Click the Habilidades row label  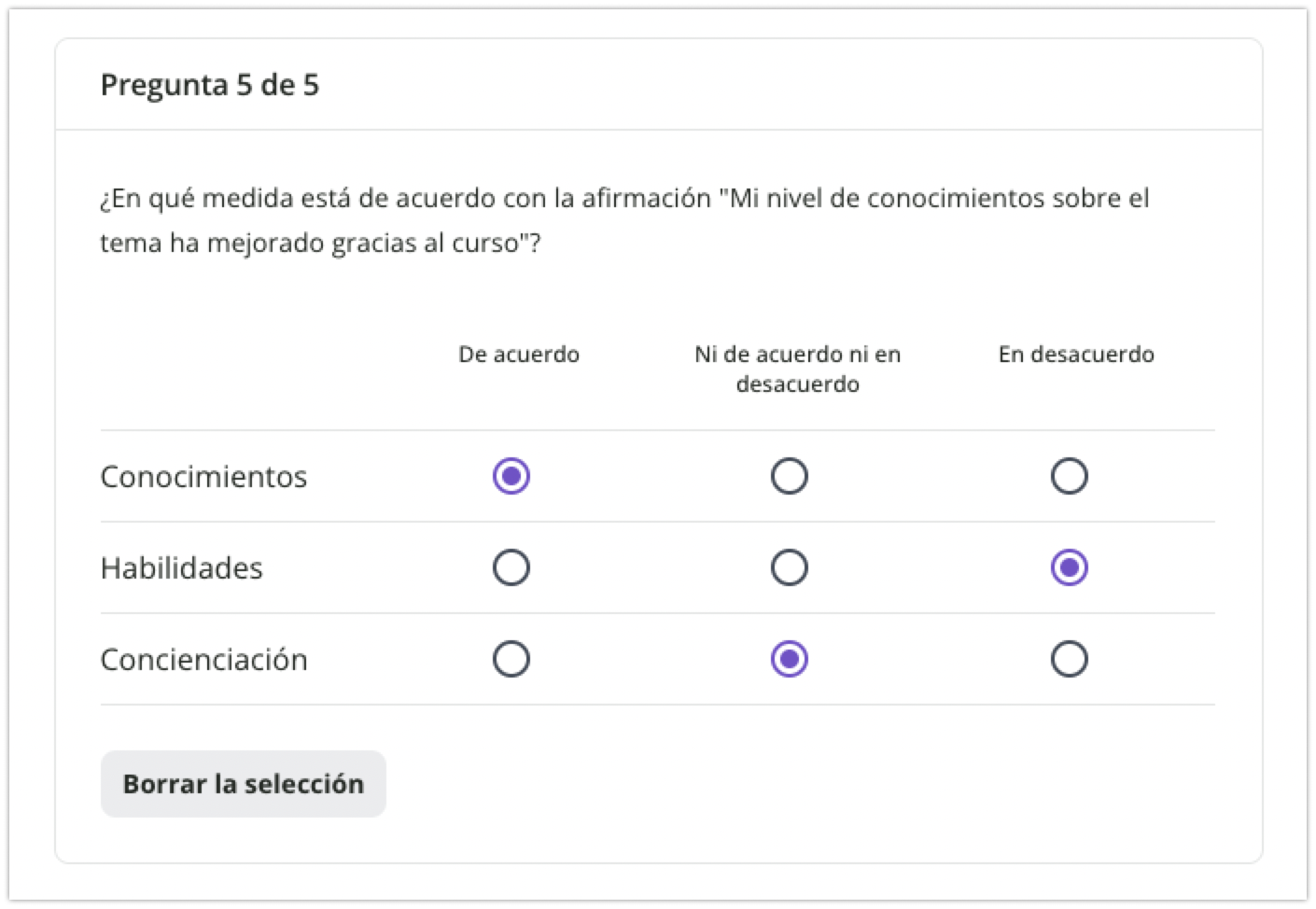181,566
